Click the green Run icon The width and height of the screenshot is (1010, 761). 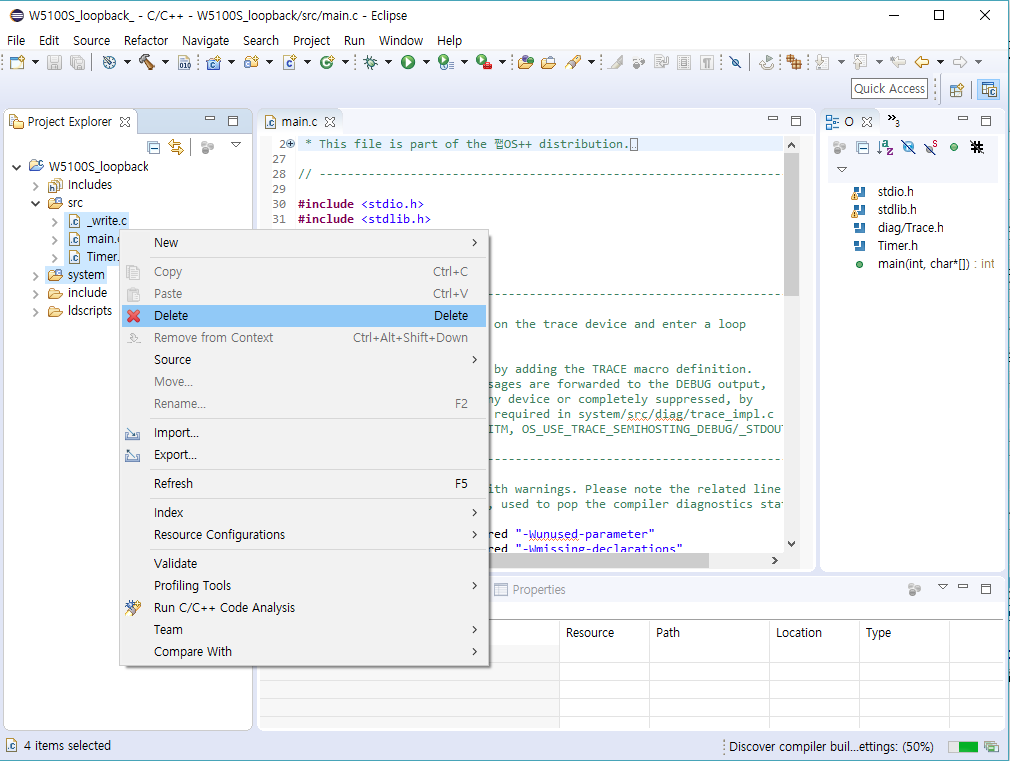408,63
